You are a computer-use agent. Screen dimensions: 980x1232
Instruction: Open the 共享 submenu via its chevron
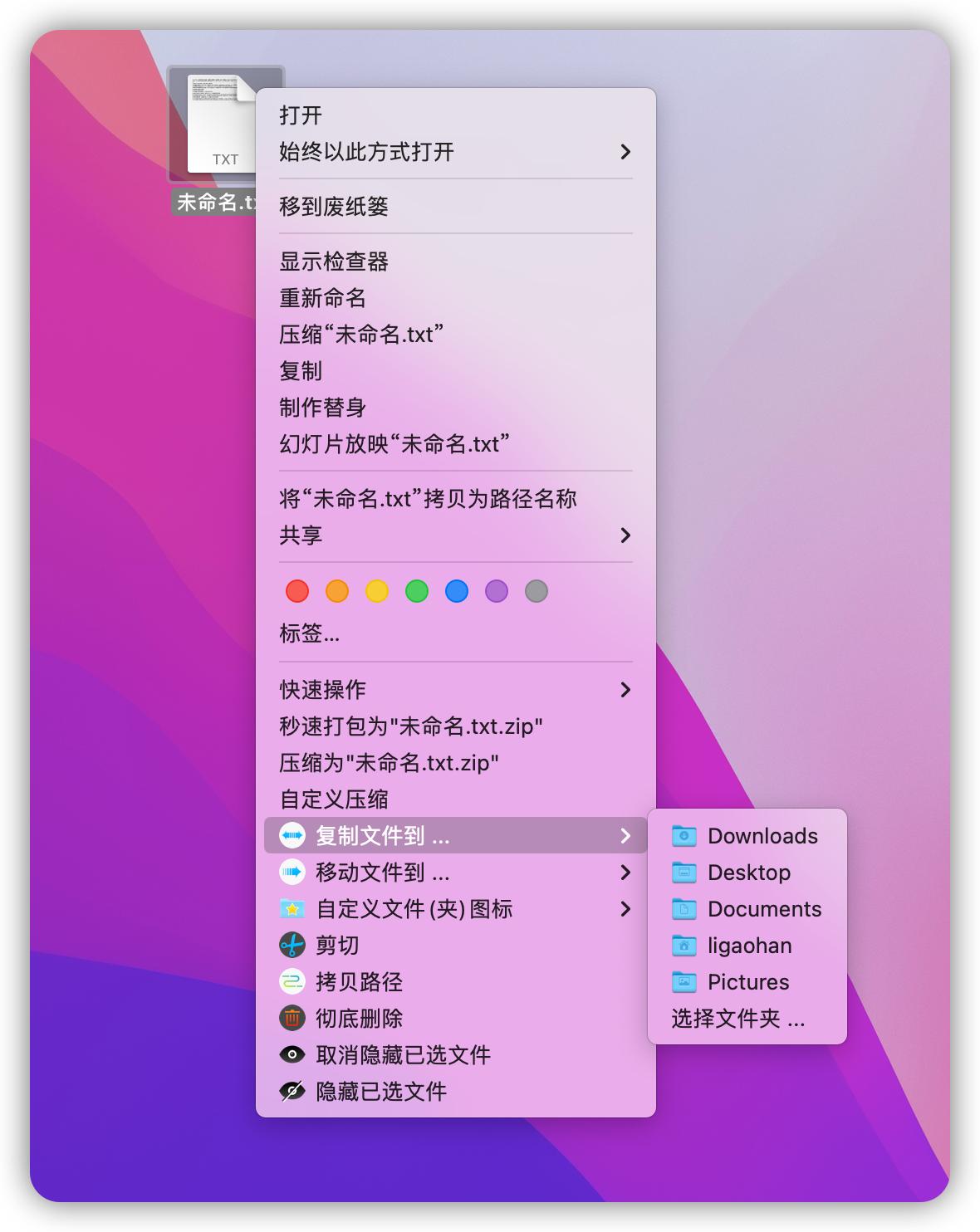pyautogui.click(x=627, y=536)
